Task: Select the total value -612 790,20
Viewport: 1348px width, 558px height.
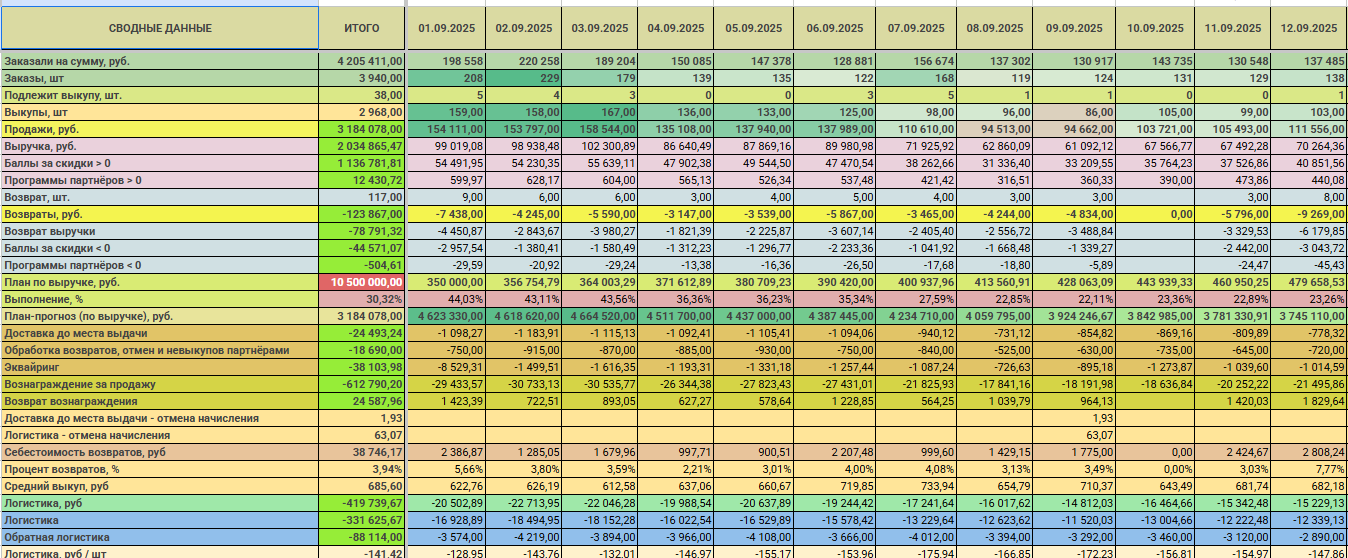Action: (x=362, y=384)
